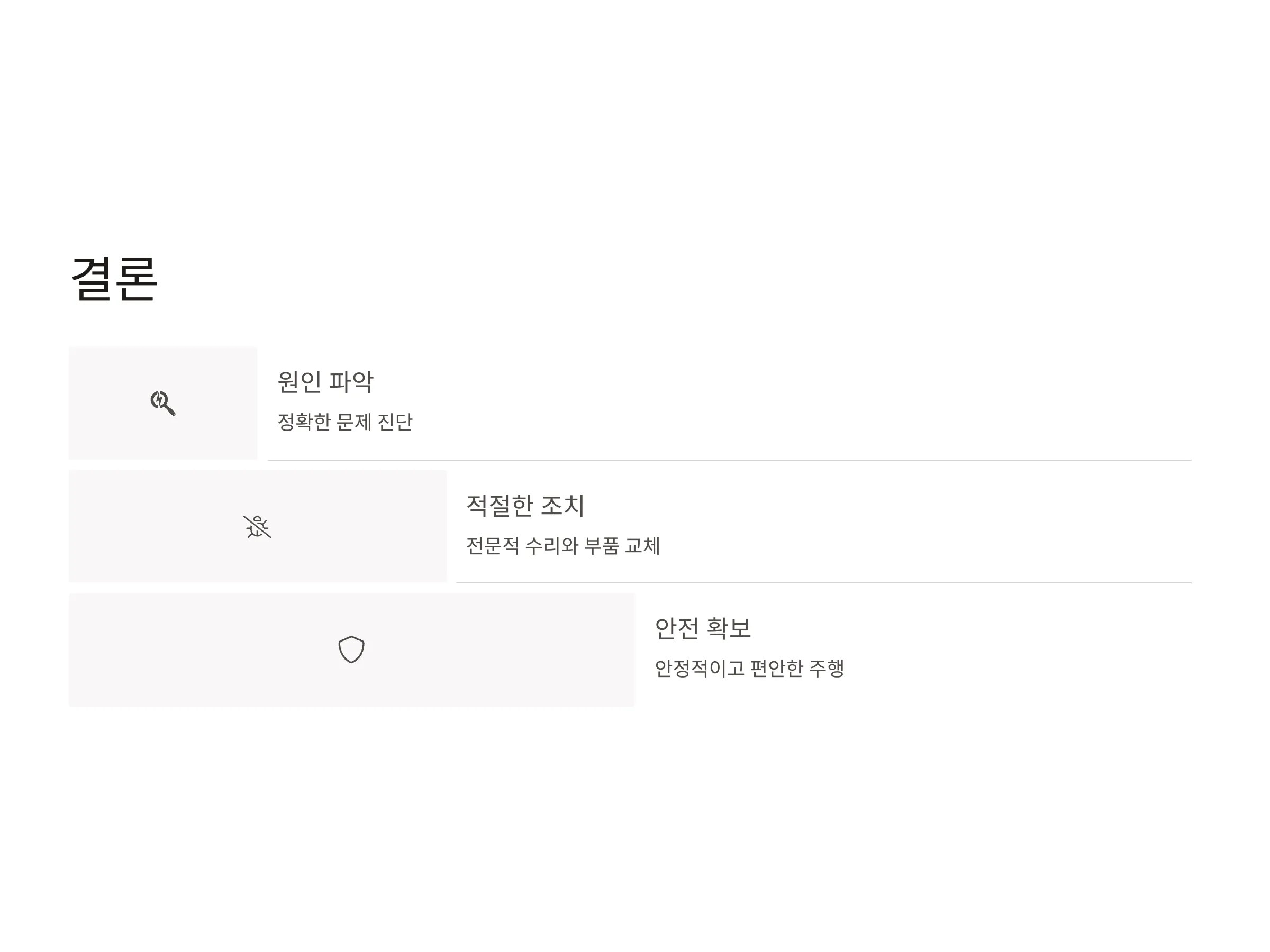Select the divider line below 전문적 수리와 부품 교체

point(824,583)
